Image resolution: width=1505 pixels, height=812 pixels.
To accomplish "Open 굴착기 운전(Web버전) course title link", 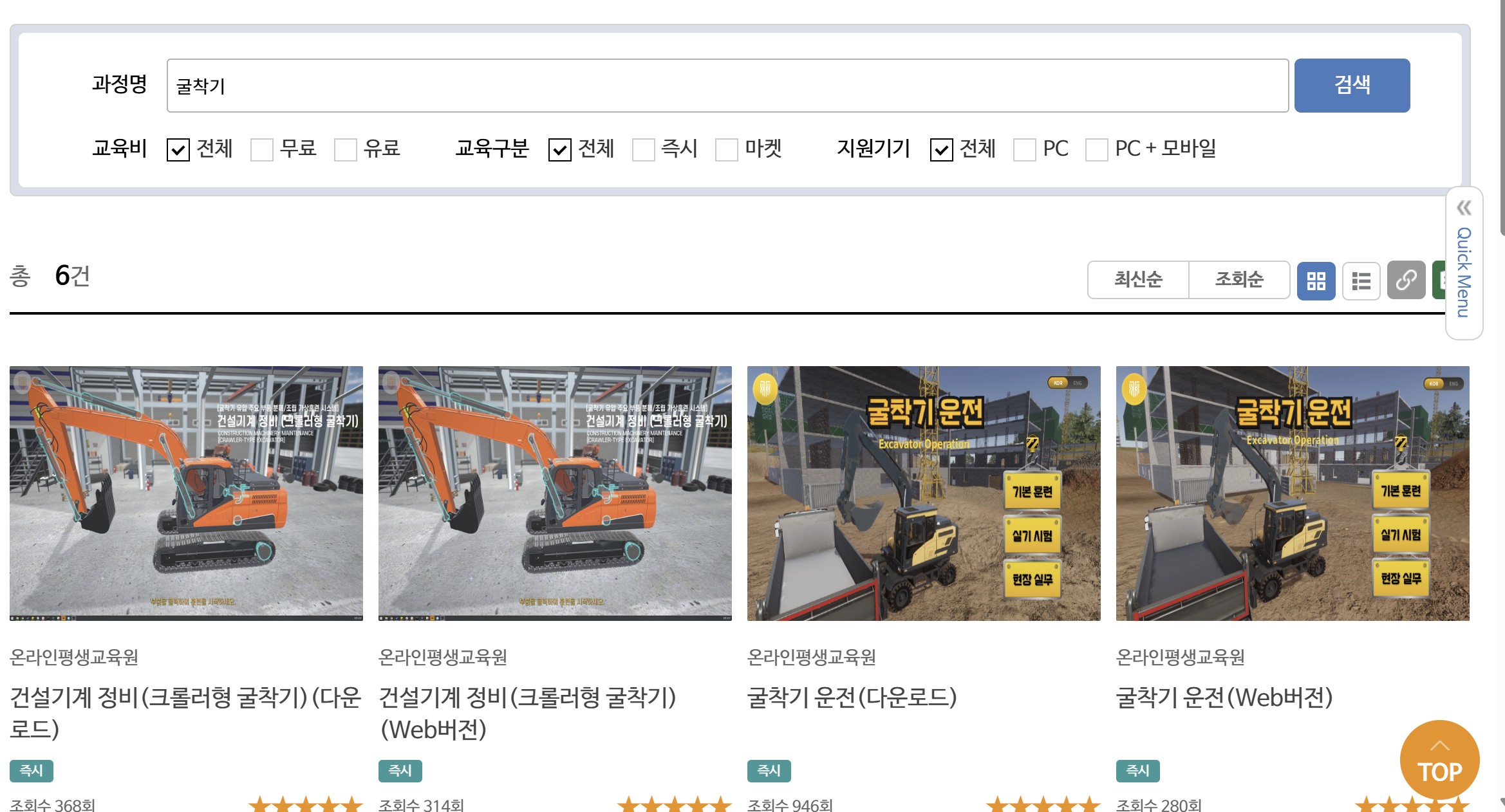I will (x=1224, y=697).
